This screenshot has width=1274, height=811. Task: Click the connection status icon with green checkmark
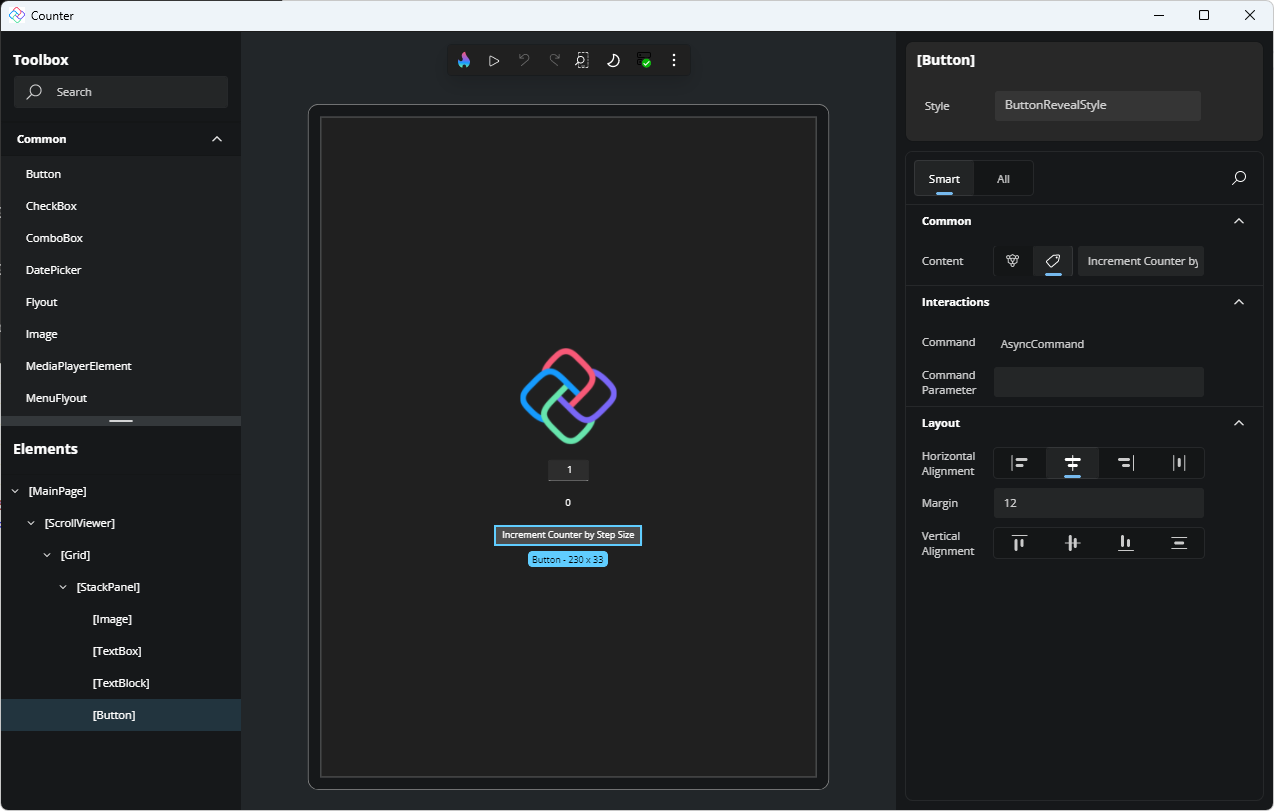click(645, 60)
